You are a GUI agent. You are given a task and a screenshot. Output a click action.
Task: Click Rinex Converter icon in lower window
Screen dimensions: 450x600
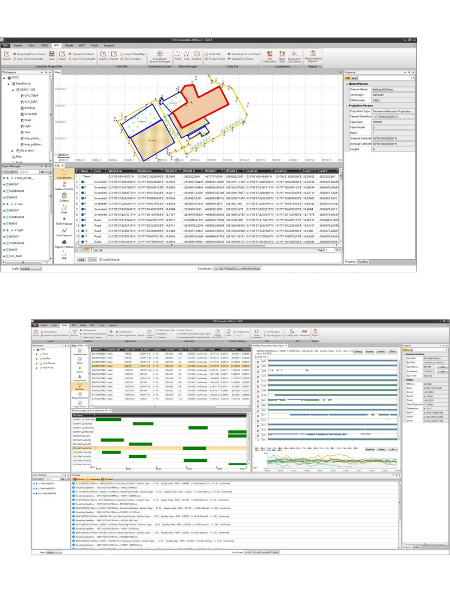[257, 333]
